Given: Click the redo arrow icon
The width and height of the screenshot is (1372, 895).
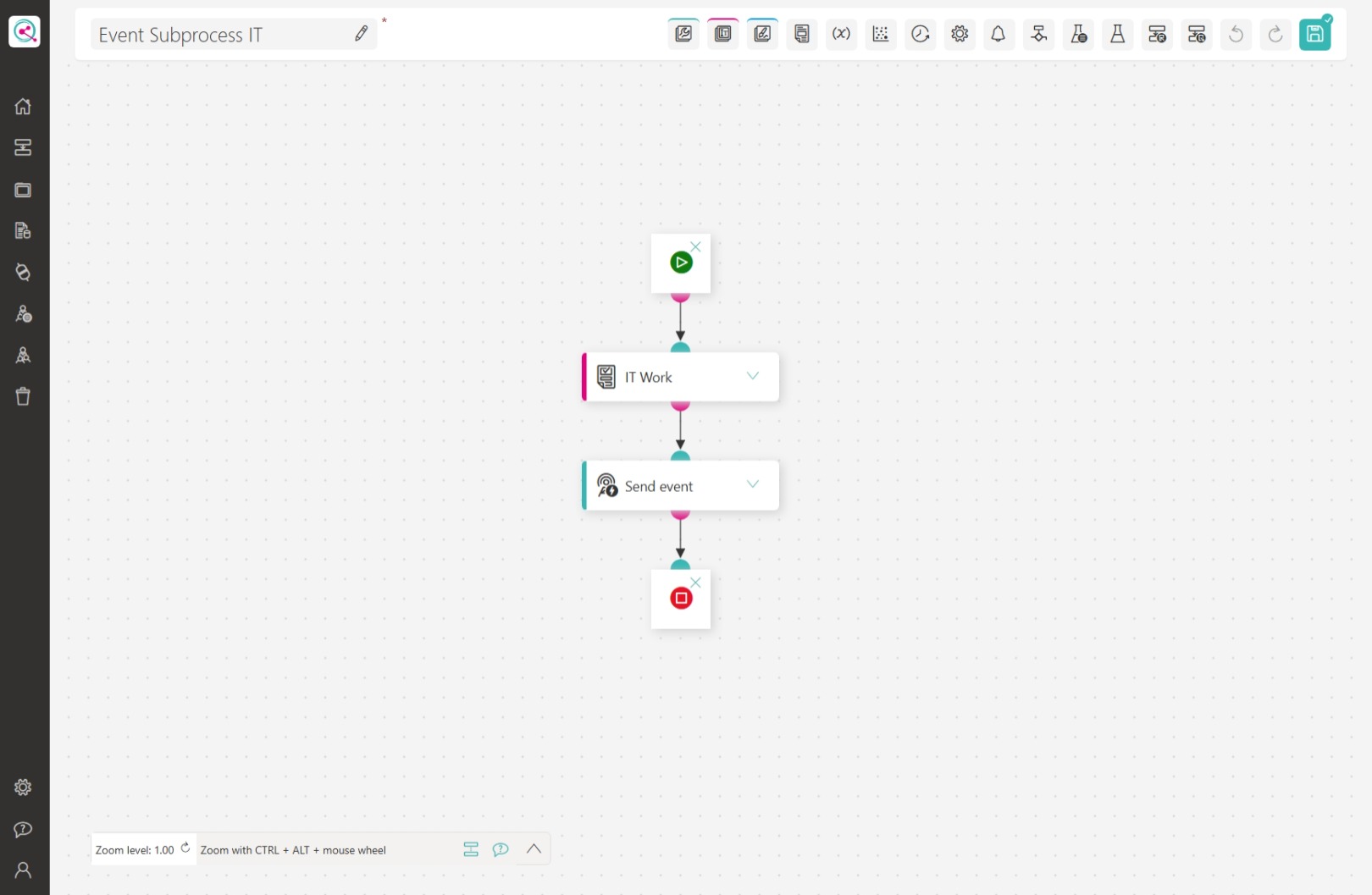Looking at the screenshot, I should (1275, 34).
